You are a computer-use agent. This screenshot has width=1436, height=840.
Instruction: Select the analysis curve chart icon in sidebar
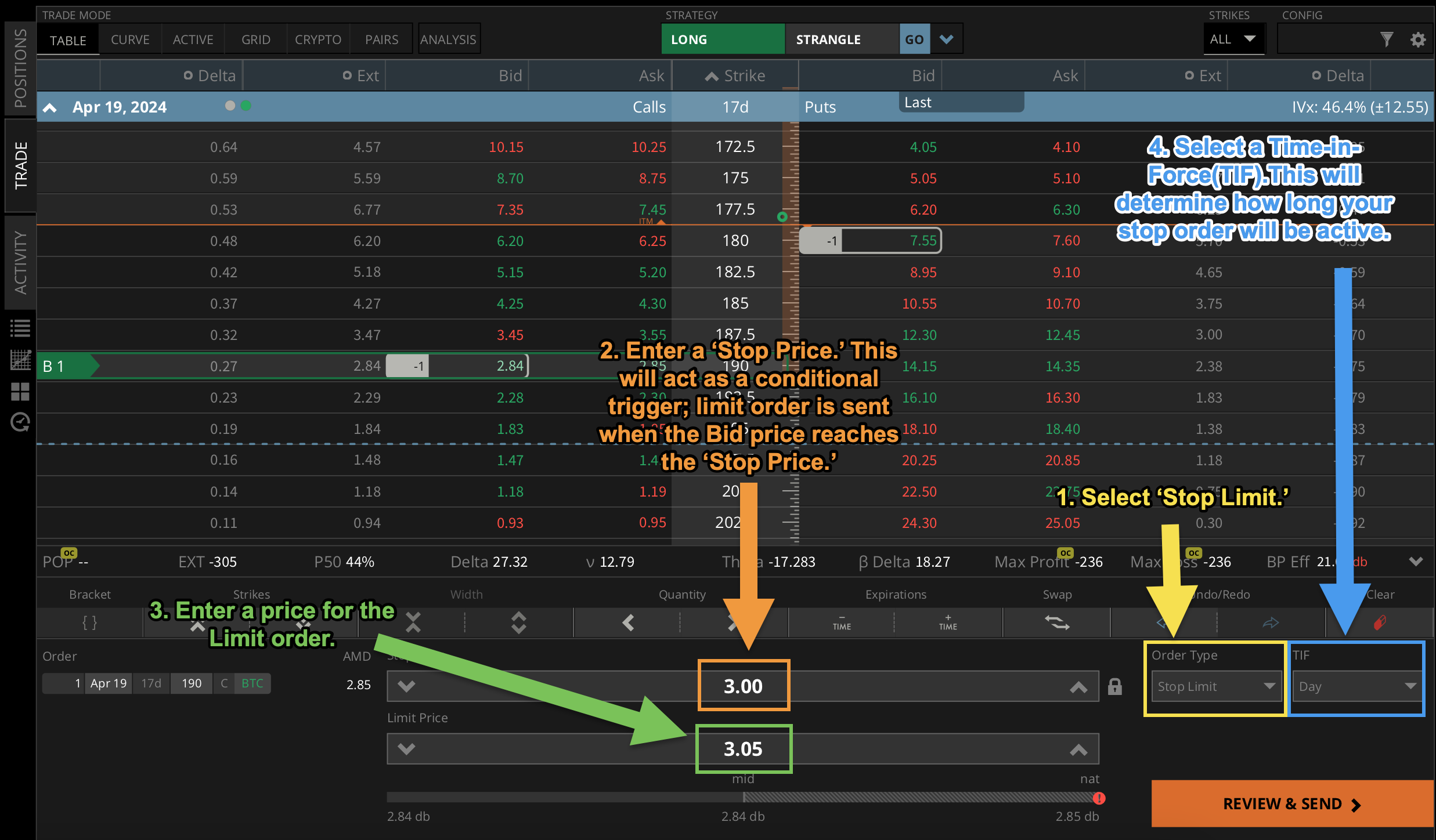coord(20,360)
